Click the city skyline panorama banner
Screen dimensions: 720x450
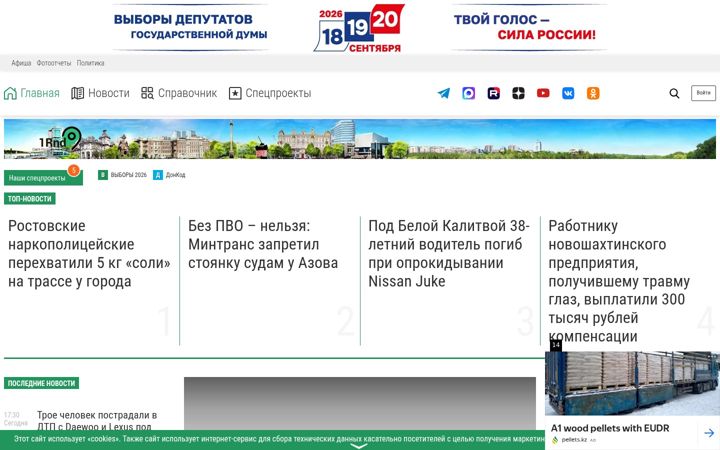tap(360, 139)
